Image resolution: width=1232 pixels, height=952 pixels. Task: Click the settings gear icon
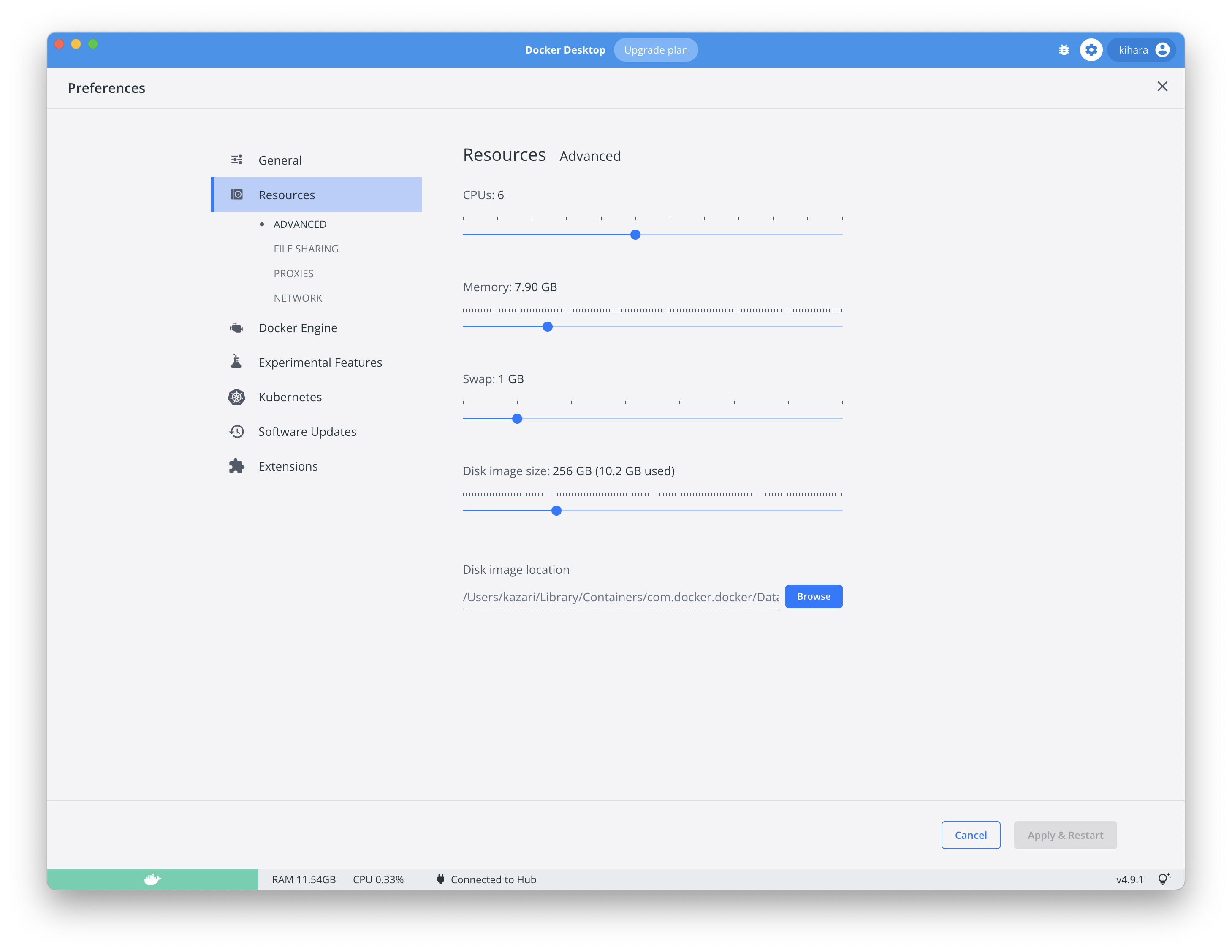1091,50
